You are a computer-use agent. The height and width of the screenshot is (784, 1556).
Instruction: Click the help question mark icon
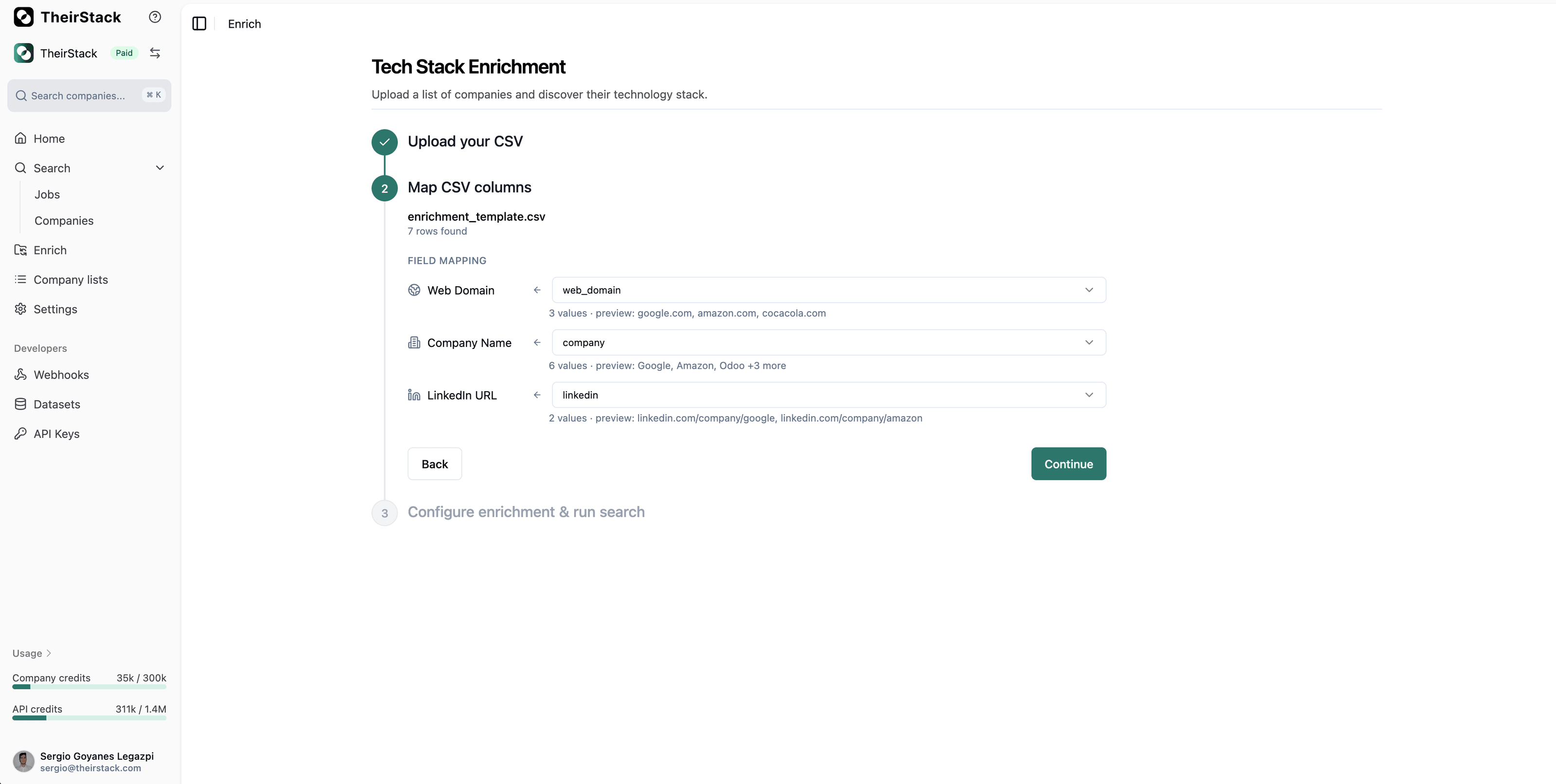(x=155, y=17)
